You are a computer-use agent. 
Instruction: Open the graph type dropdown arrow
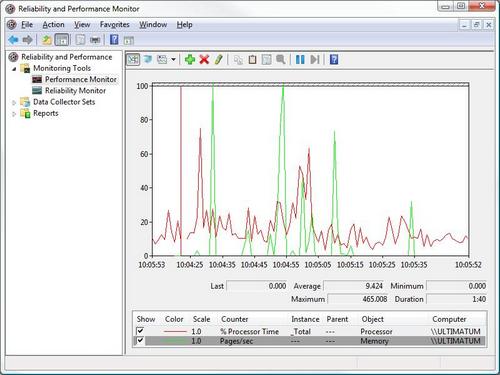pos(173,60)
